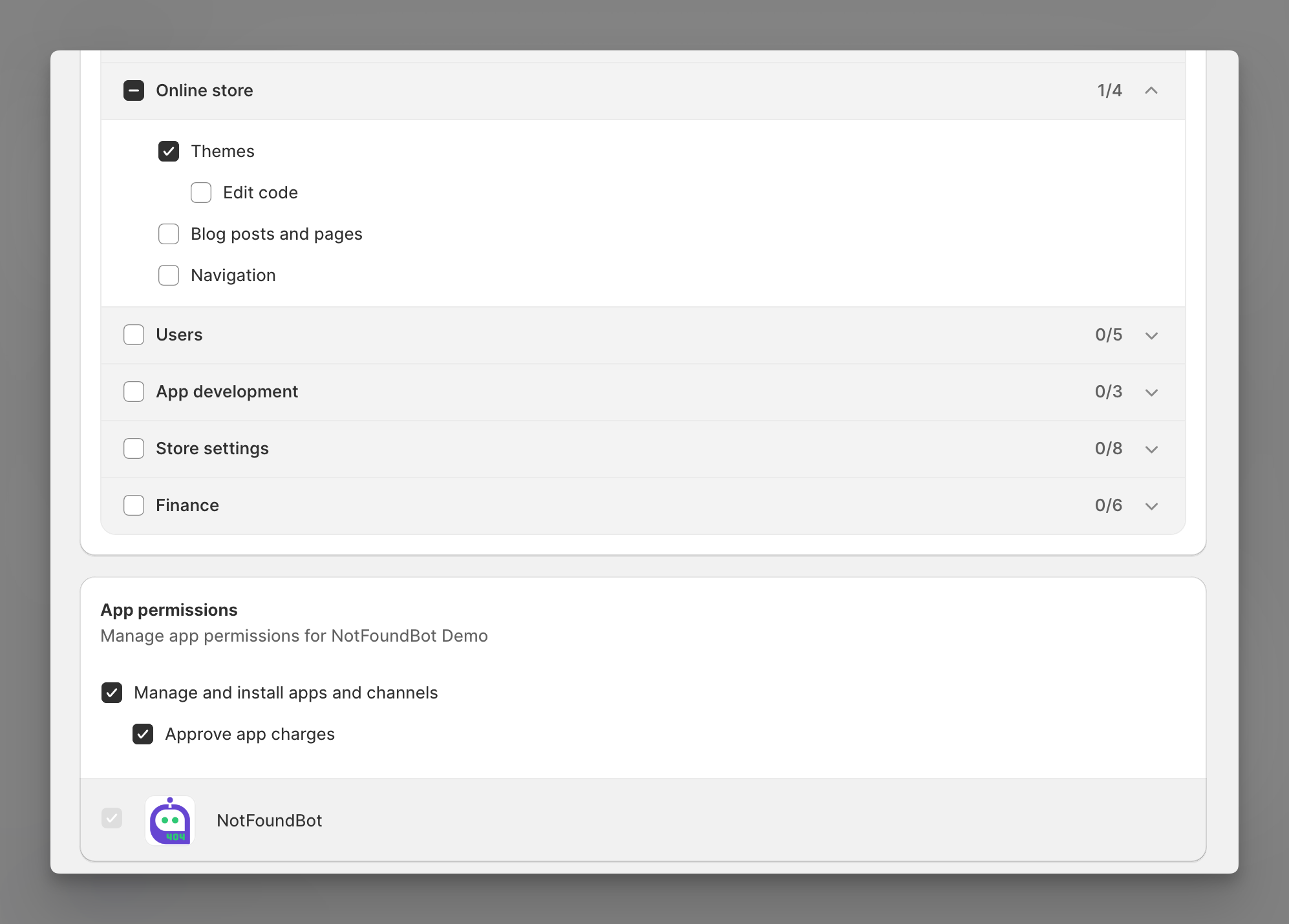
Task: Expand the App development section chevron
Action: 1151,392
